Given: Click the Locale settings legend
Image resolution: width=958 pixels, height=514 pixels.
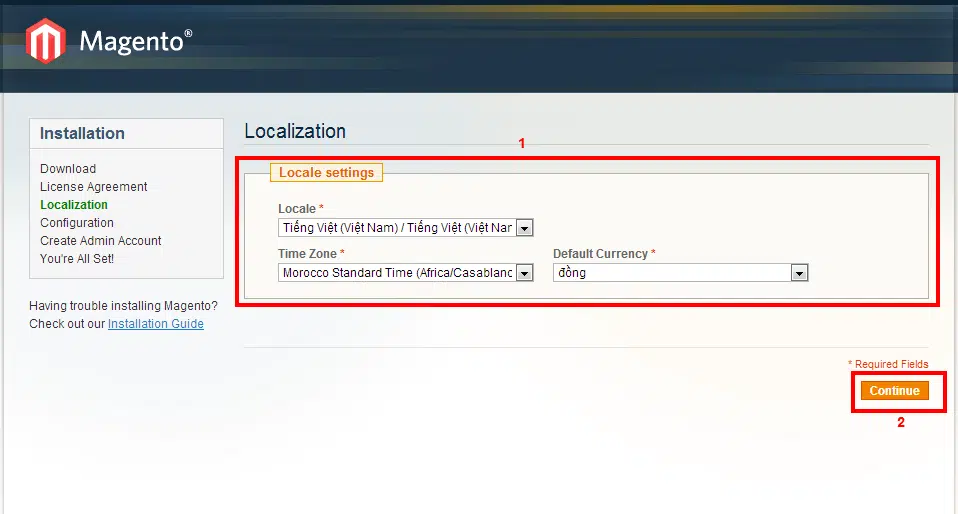Looking at the screenshot, I should point(326,172).
